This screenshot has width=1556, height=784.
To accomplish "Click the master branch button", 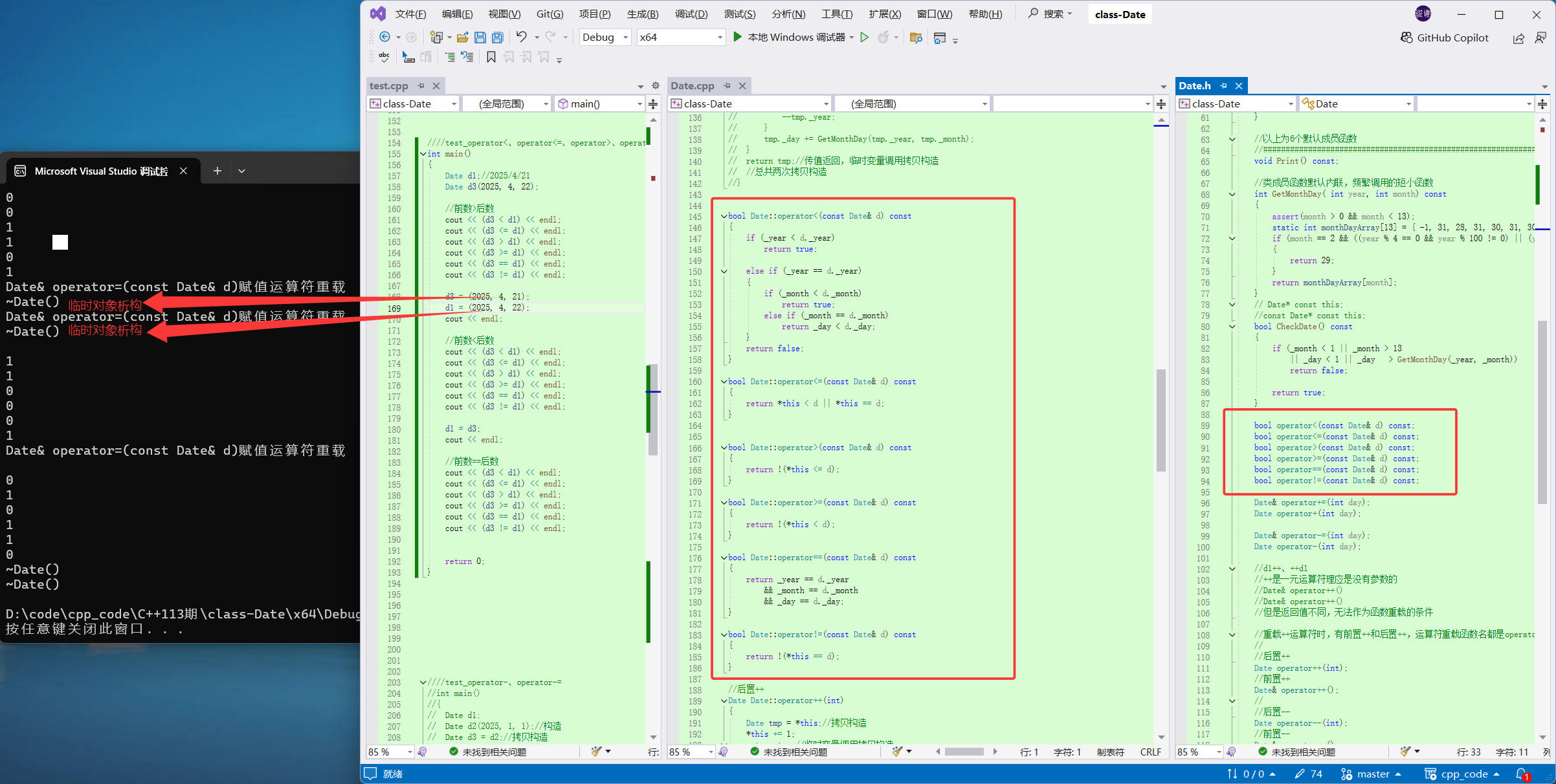I will click(1372, 774).
